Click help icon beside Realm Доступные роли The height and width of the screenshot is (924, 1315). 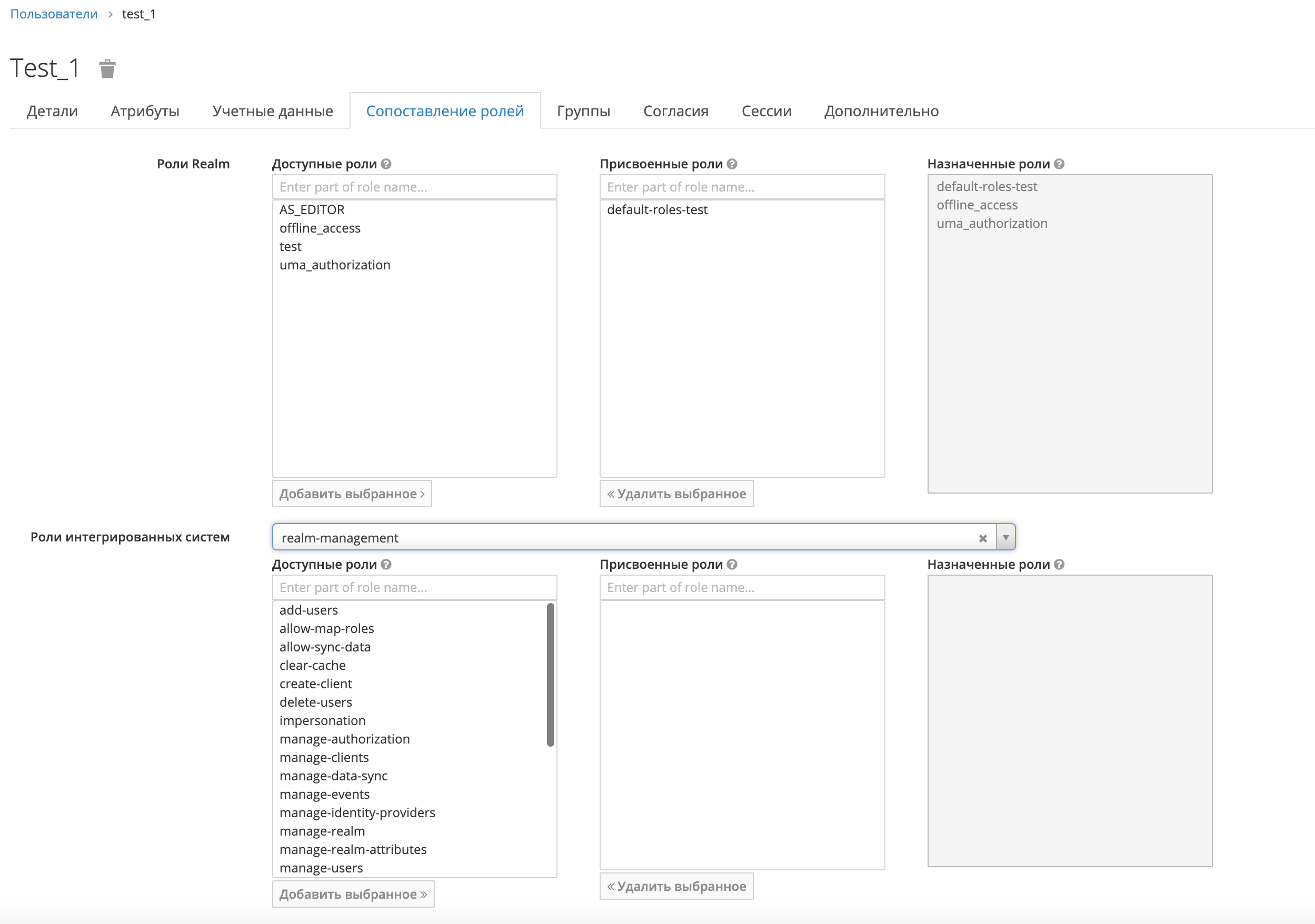click(386, 164)
